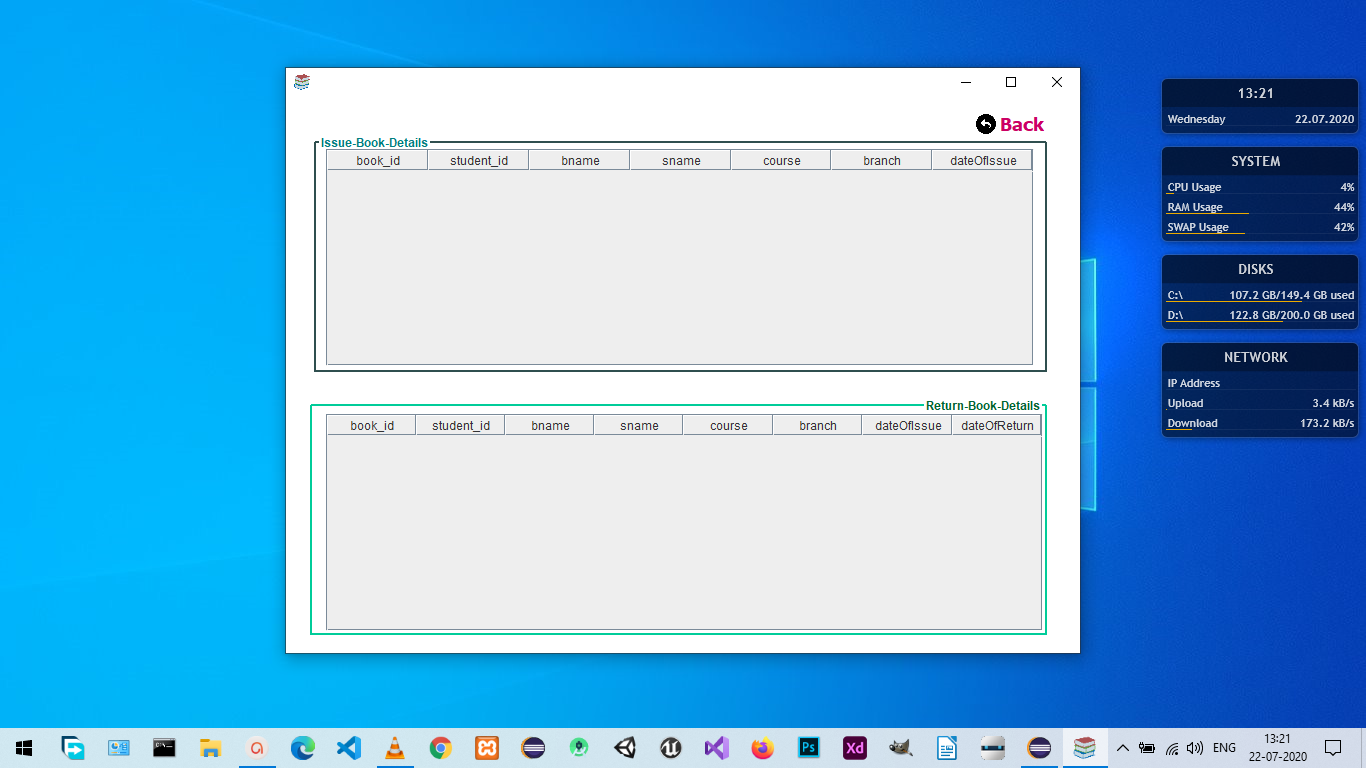Screen dimensions: 1366x768
Task: Open the Windows Start menu
Action: 24,747
